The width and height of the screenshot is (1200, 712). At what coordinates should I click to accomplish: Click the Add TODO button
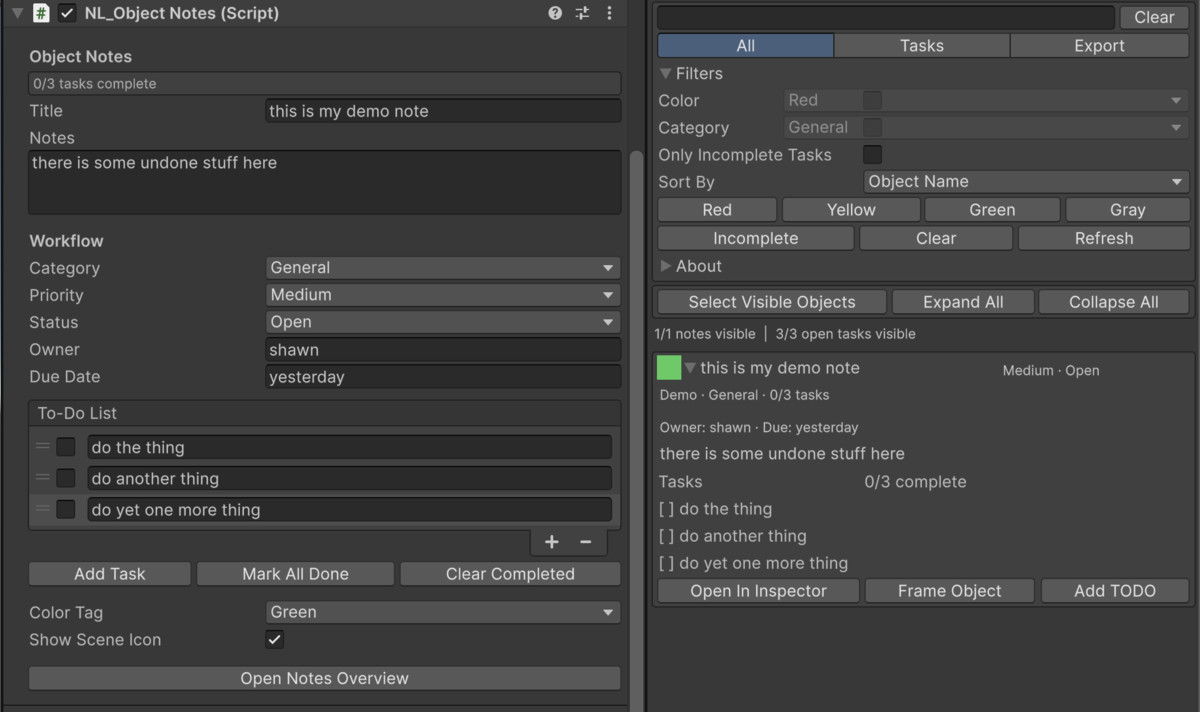pyautogui.click(x=1115, y=591)
